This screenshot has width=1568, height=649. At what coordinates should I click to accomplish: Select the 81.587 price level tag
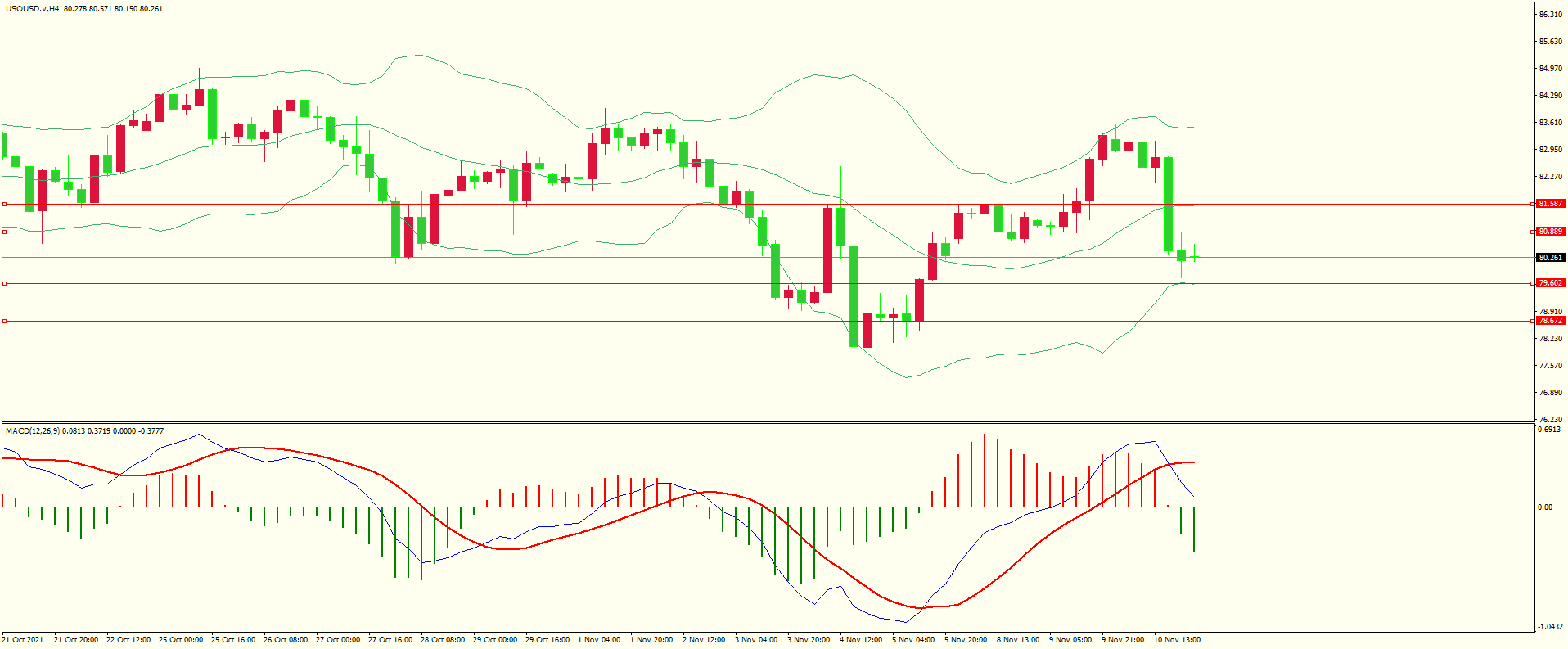point(1550,204)
